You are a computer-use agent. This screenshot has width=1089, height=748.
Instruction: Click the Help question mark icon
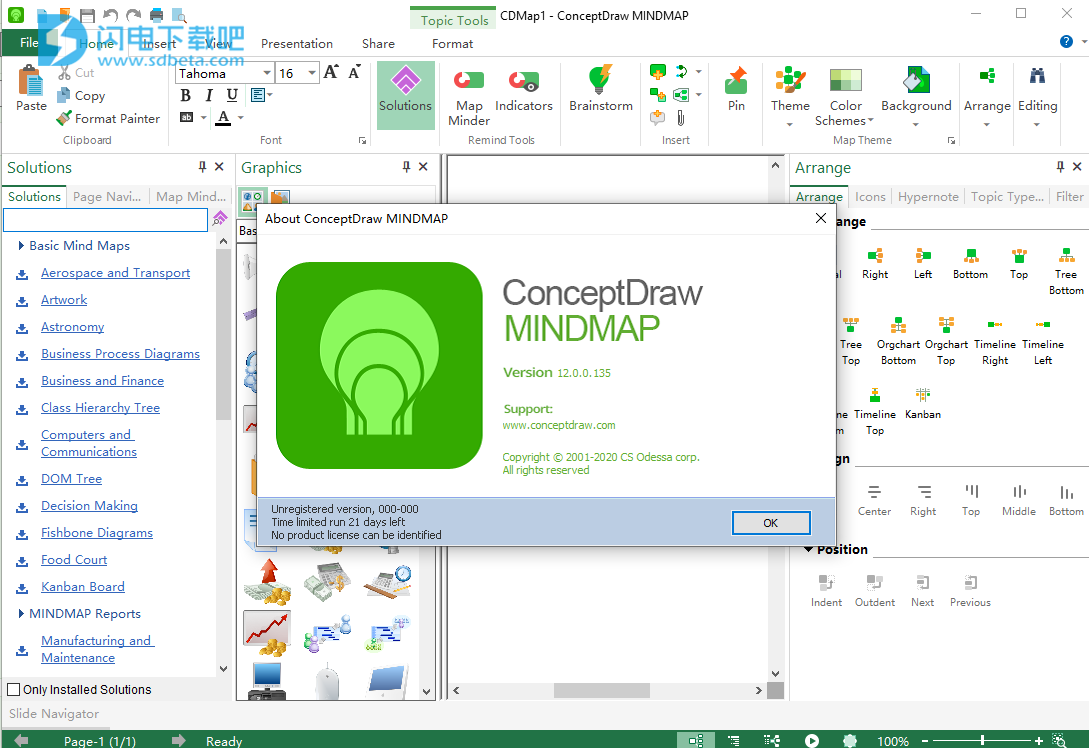click(1066, 42)
